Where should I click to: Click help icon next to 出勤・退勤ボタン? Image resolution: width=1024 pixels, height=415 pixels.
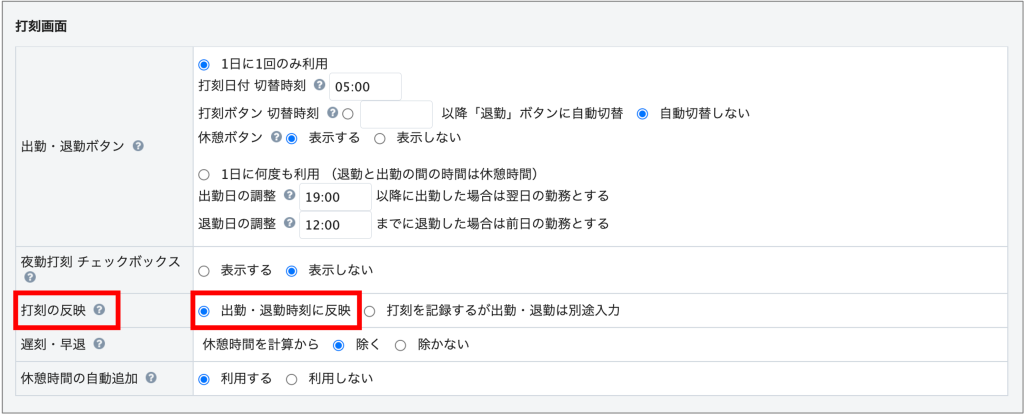[138, 146]
